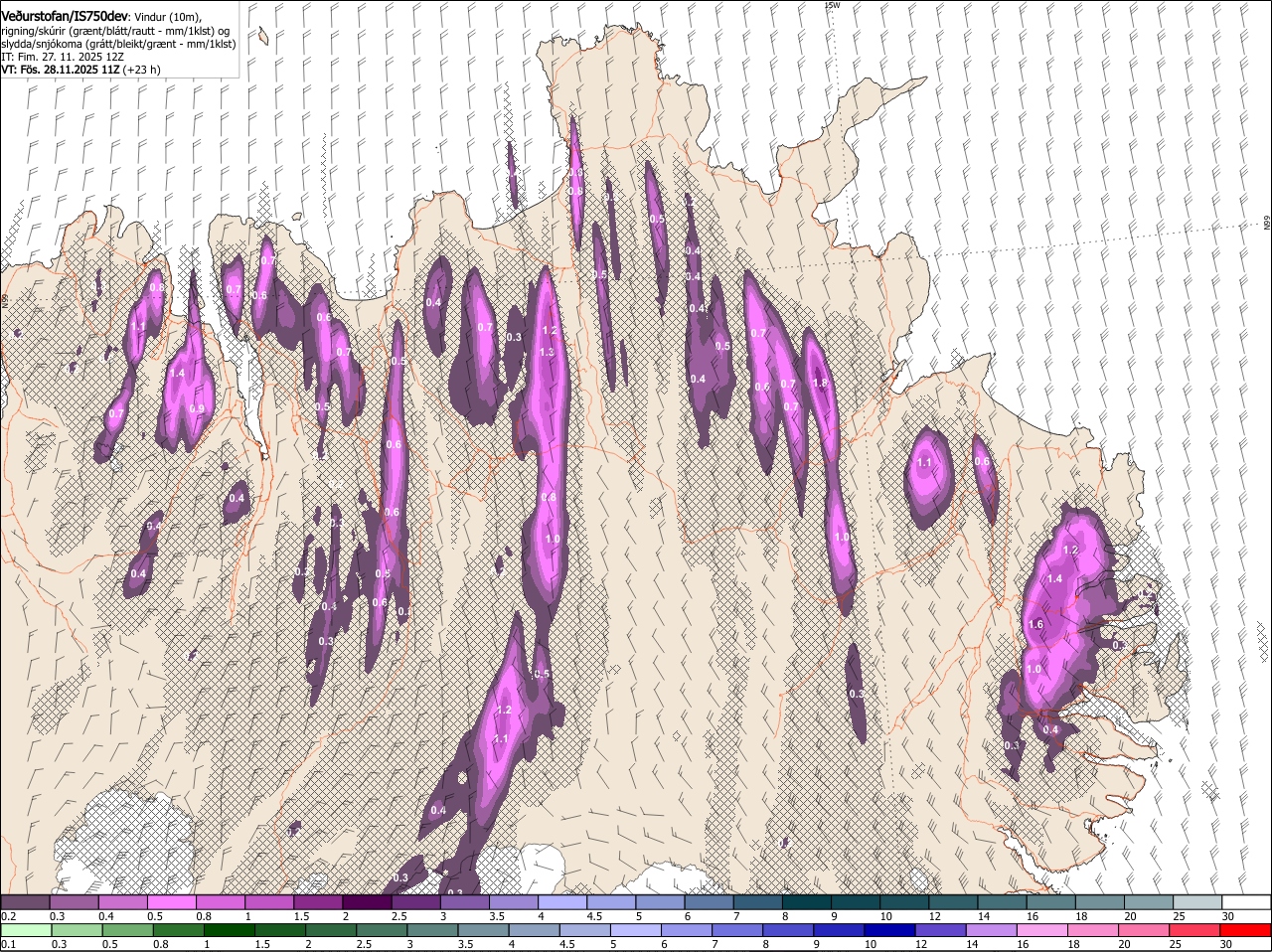Select the slydda/snjókoma legend description line
The width and height of the screenshot is (1272, 952).
pos(118,44)
